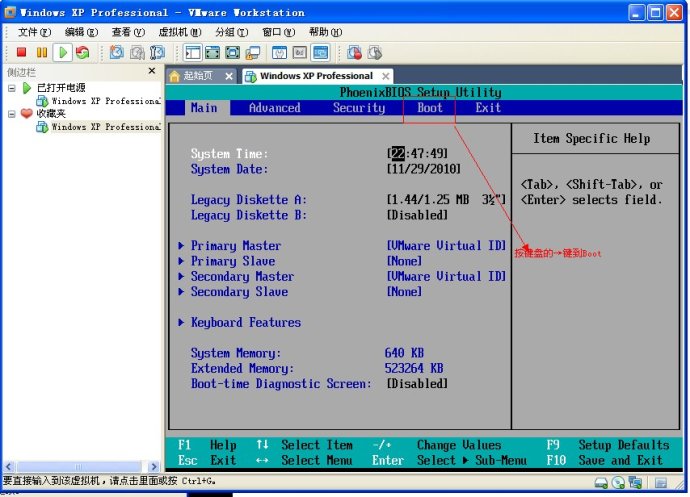Click the green arrow icon beside 已打开电源
690x497 pixels.
coord(27,88)
